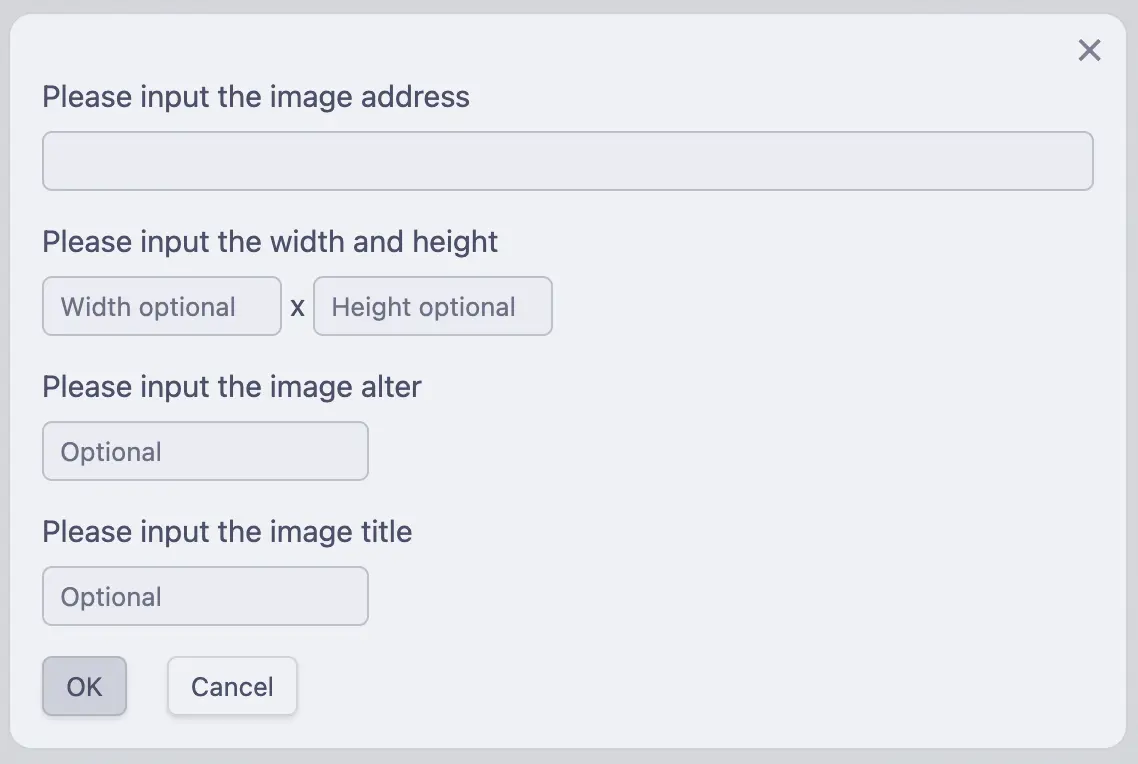Select the image title Optional field

tap(205, 596)
